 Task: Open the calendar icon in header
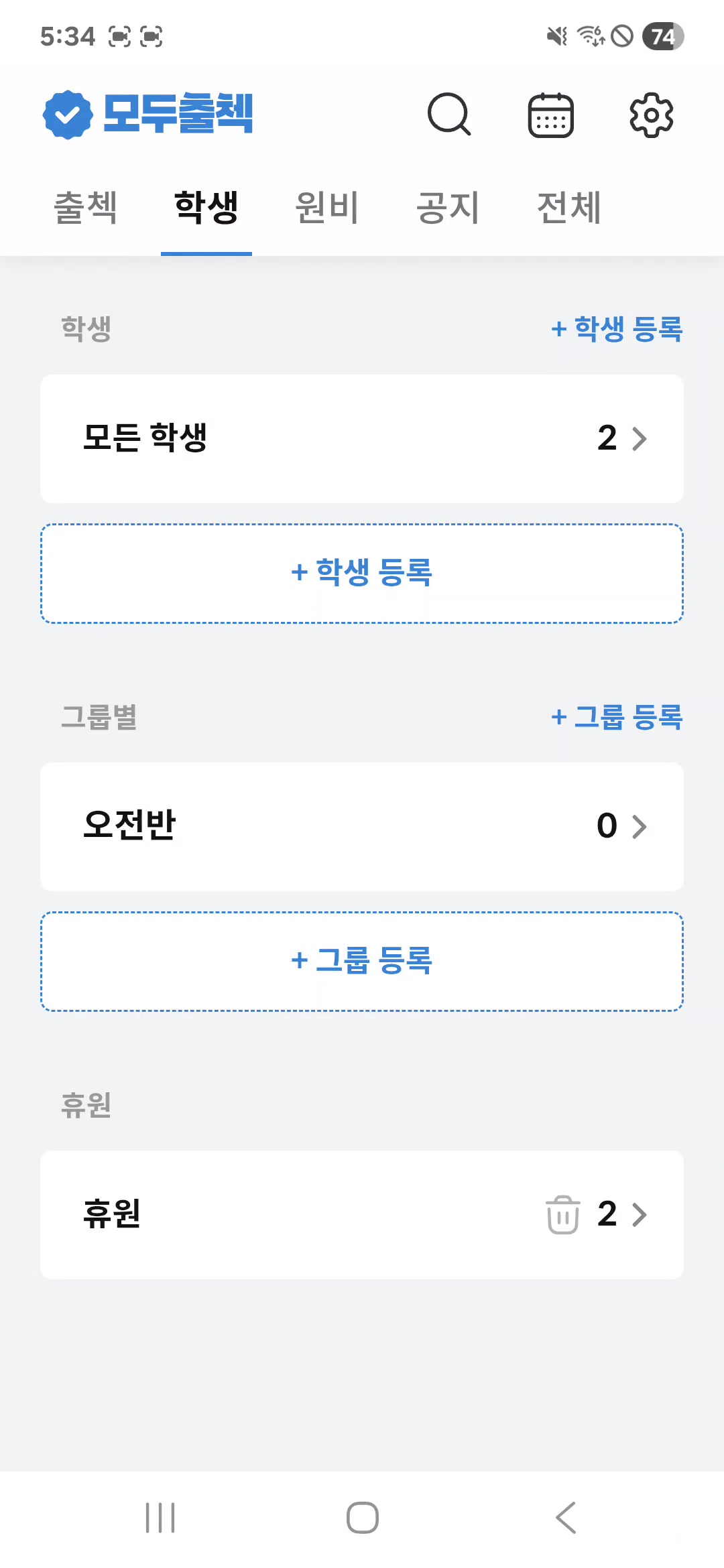click(x=550, y=115)
